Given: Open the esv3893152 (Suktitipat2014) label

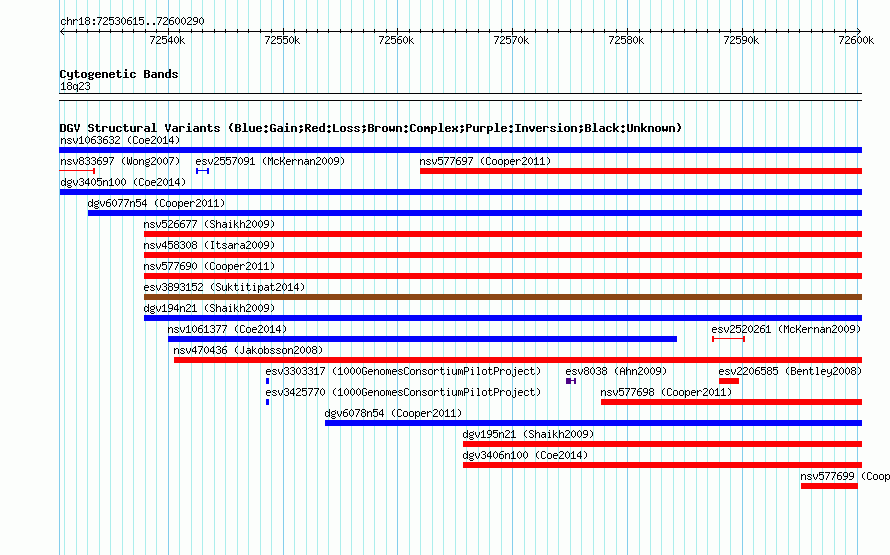Looking at the screenshot, I should (x=224, y=287).
